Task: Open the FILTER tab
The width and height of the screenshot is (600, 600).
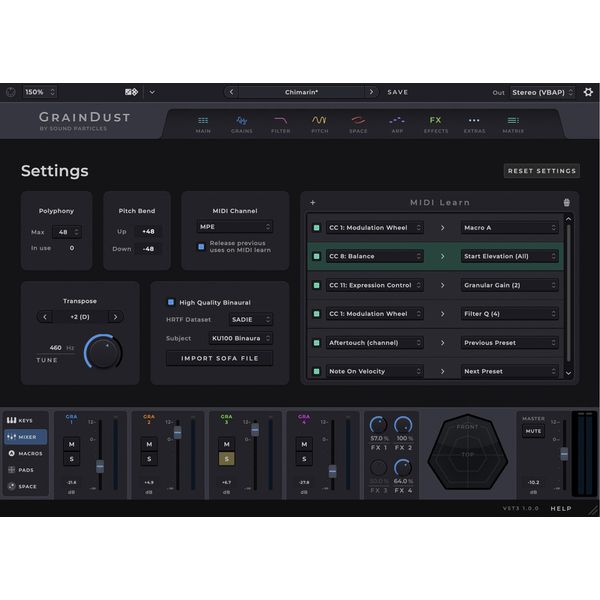Action: click(x=280, y=125)
